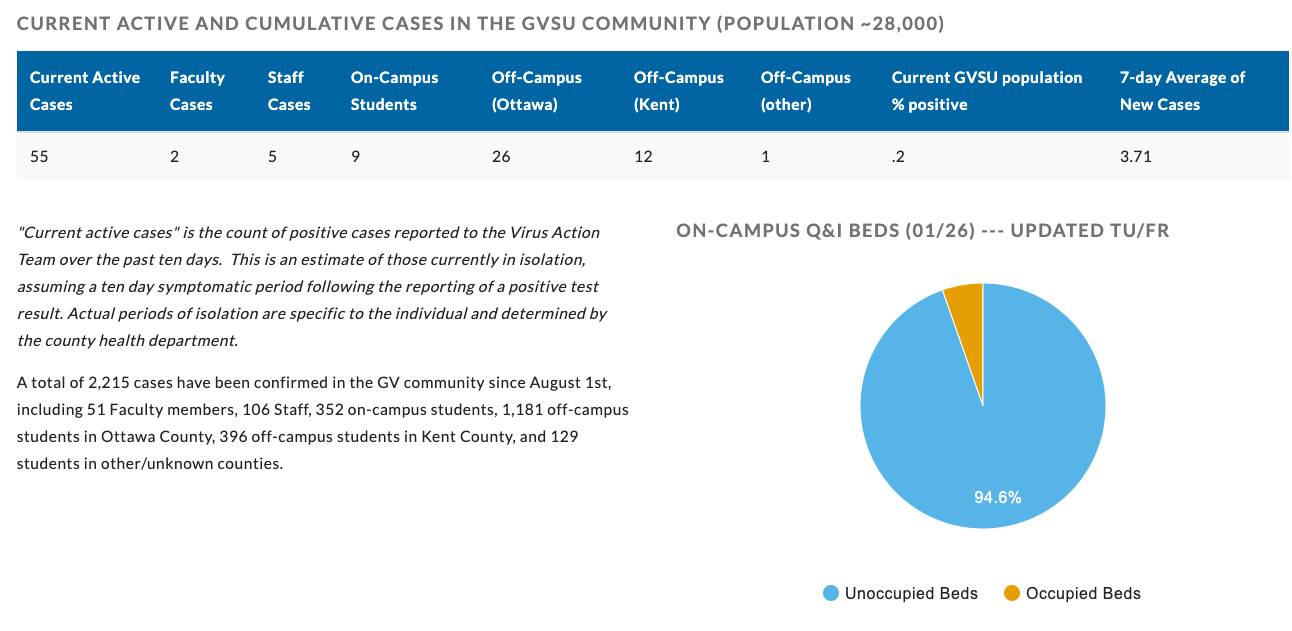Toggle the Occupied Beds legend label

[1083, 593]
